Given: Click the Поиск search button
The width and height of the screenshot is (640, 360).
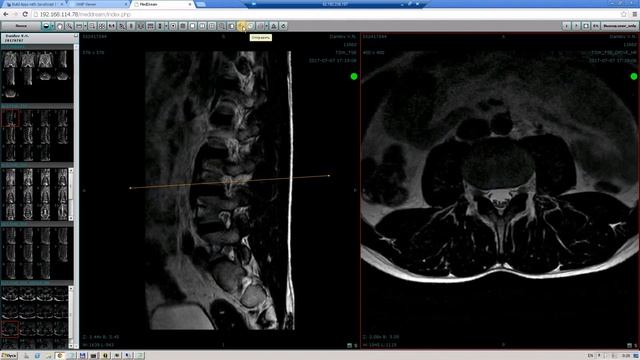Looking at the screenshot, I should [21, 26].
